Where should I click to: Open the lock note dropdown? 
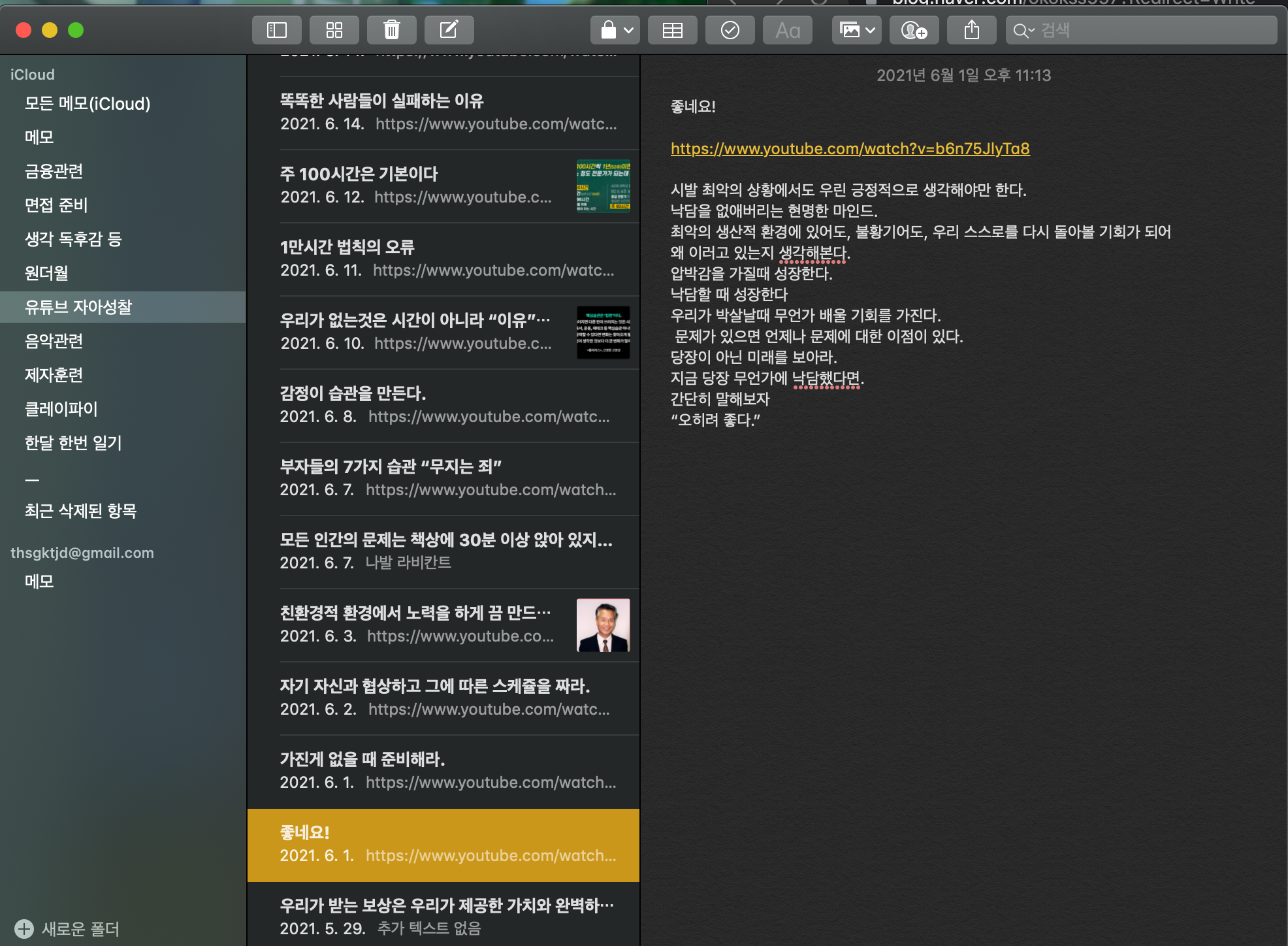[x=616, y=30]
